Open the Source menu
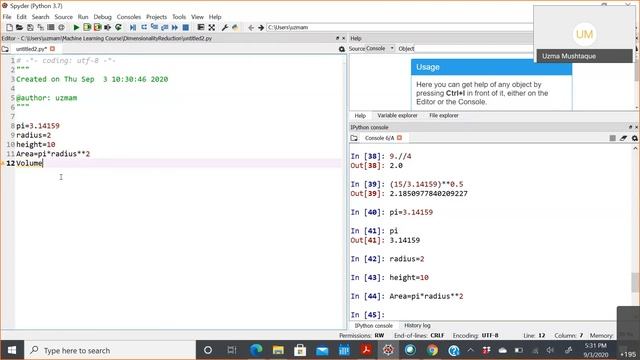Viewport: 640px width, 360px height. tap(63, 17)
